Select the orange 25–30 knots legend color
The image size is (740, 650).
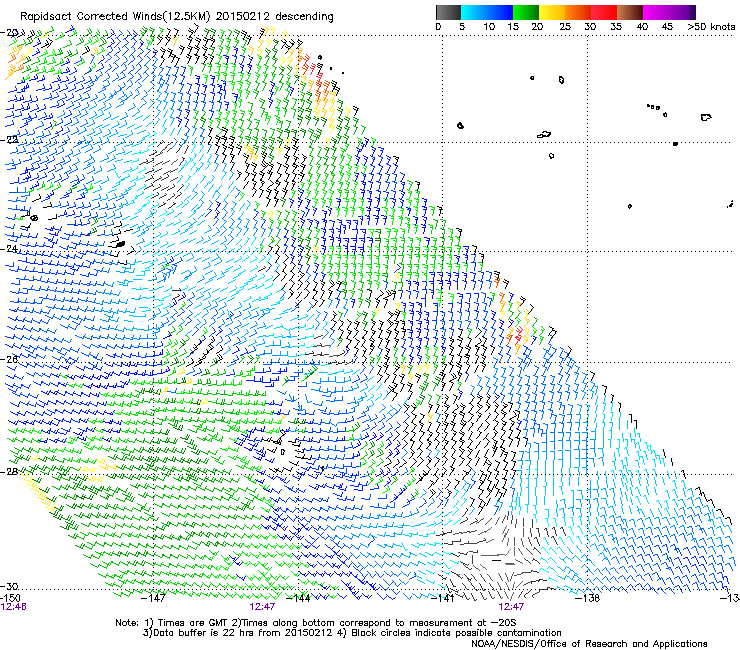(578, 12)
